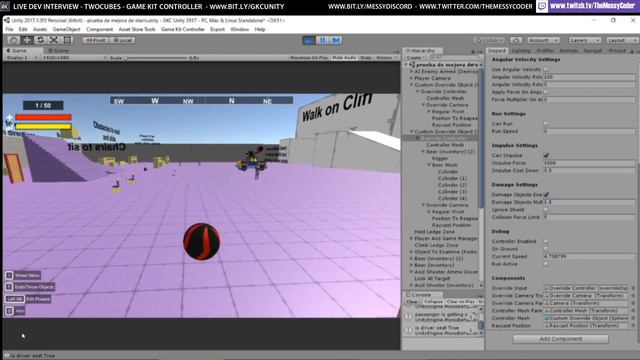Open the Collab dropdown in toolbar
Image resolution: width=640 pixels, height=360 pixels.
click(490, 40)
